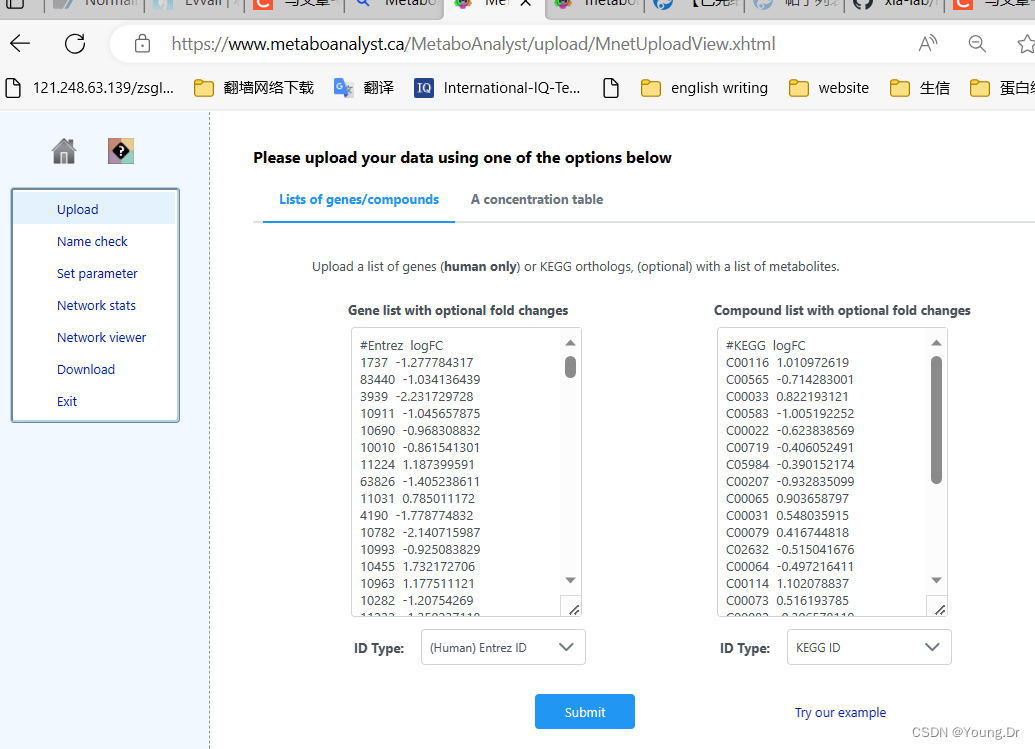Submit the uploaded gene and compound lists

pos(584,711)
